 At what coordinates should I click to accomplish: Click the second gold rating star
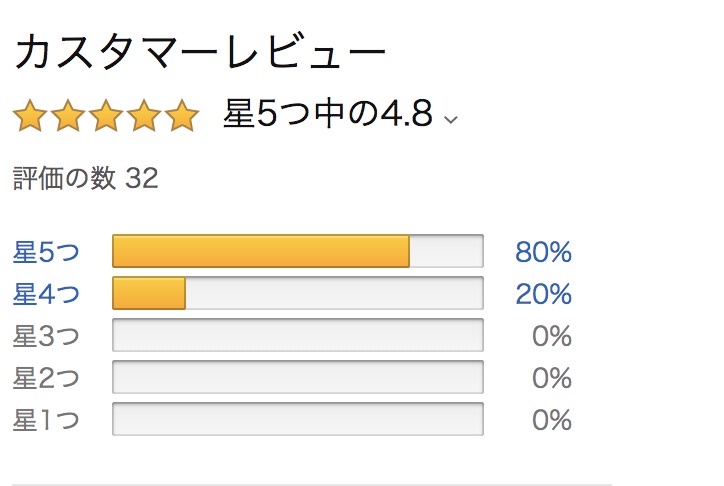(68, 115)
